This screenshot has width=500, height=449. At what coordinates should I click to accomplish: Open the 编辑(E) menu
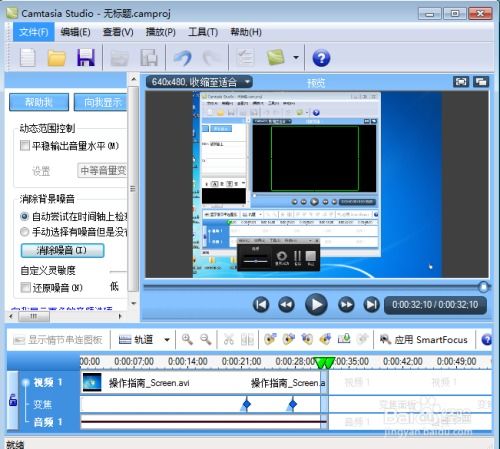pos(76,32)
